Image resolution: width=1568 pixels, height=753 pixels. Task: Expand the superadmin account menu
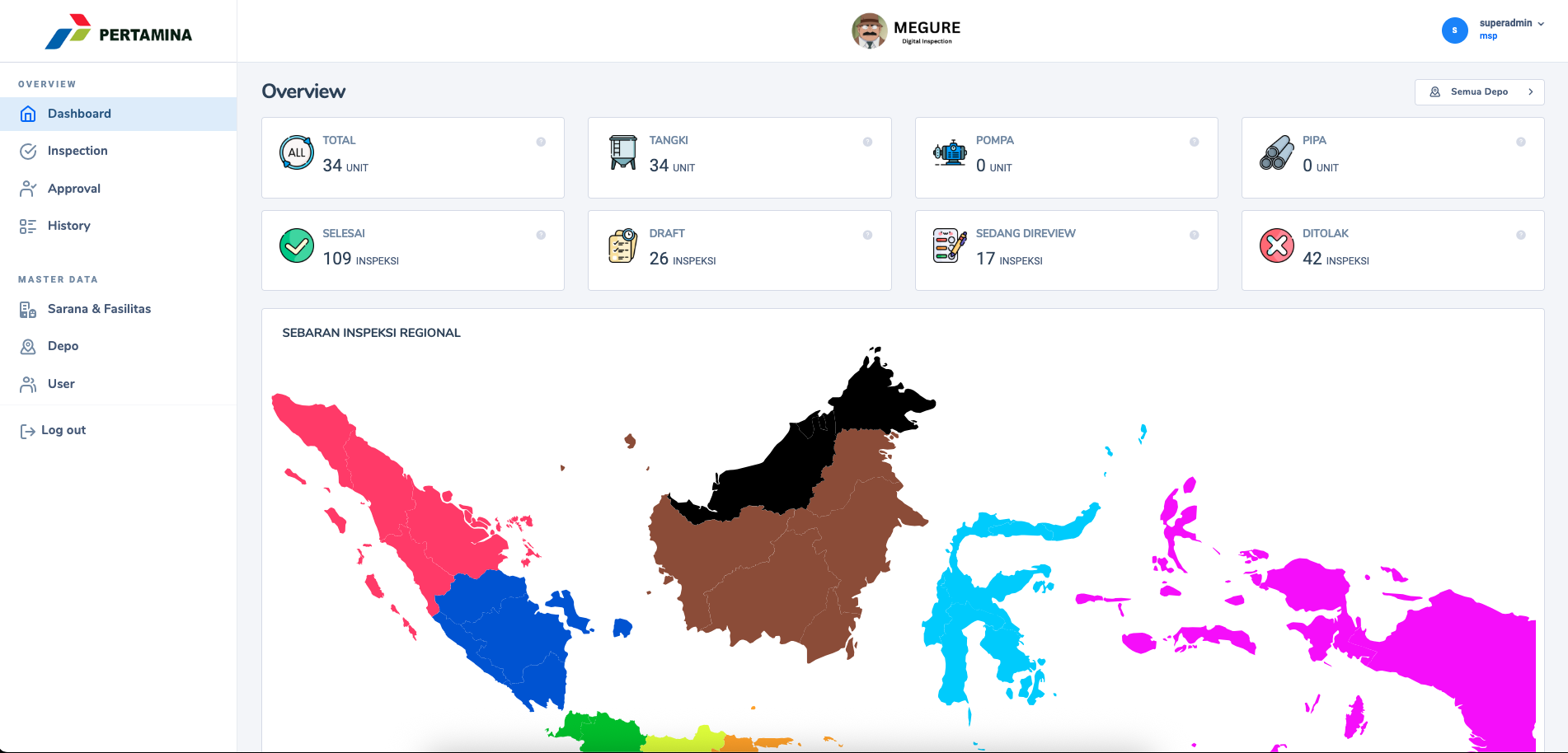(x=1512, y=23)
